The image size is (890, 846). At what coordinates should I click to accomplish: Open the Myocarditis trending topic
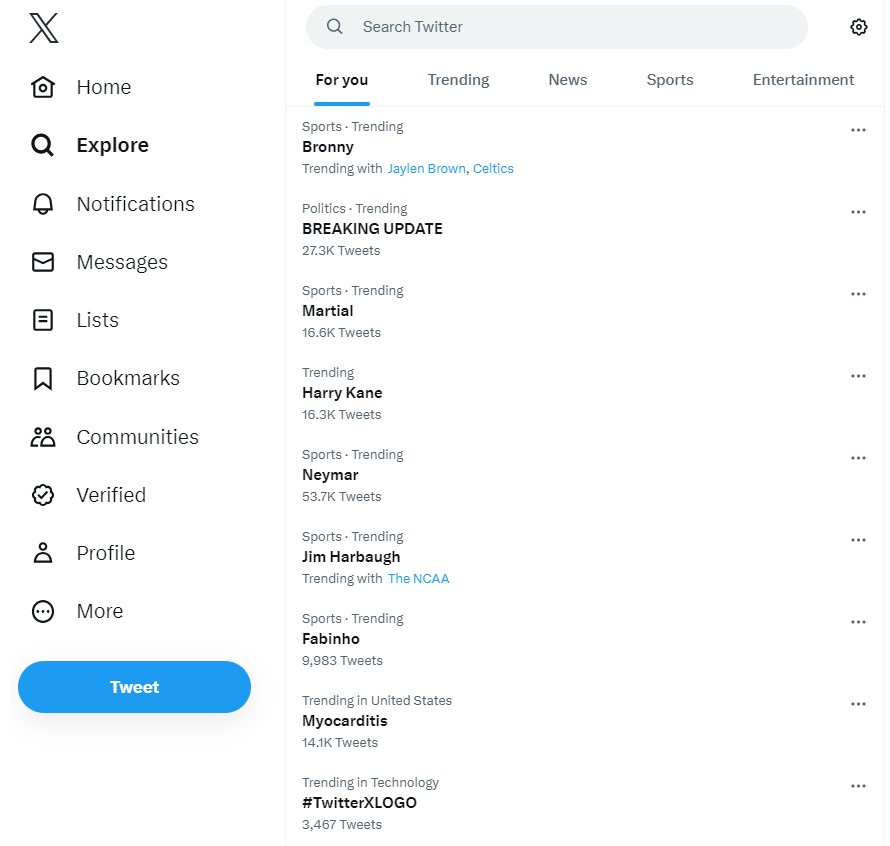(x=345, y=721)
